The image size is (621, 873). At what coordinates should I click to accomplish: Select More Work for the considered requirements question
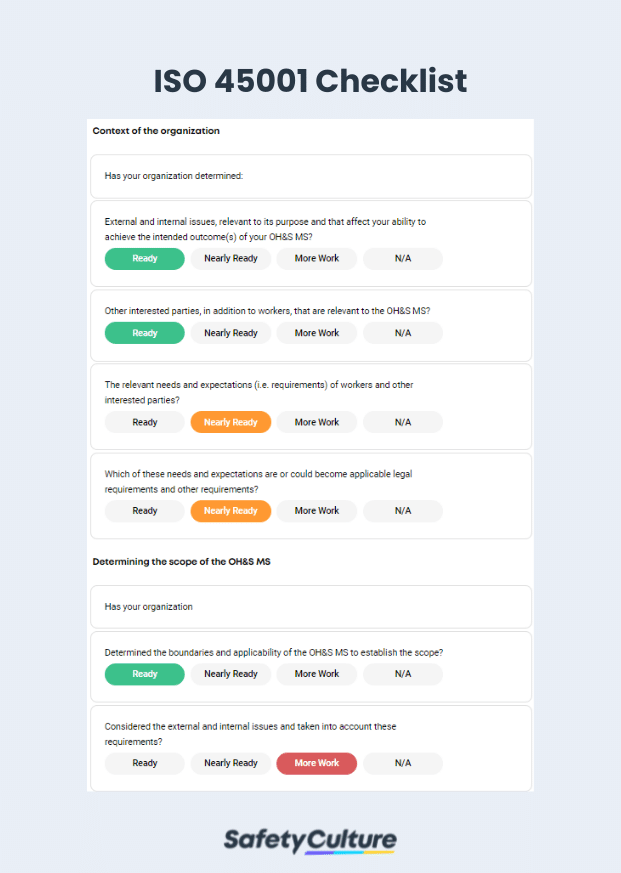(x=316, y=763)
